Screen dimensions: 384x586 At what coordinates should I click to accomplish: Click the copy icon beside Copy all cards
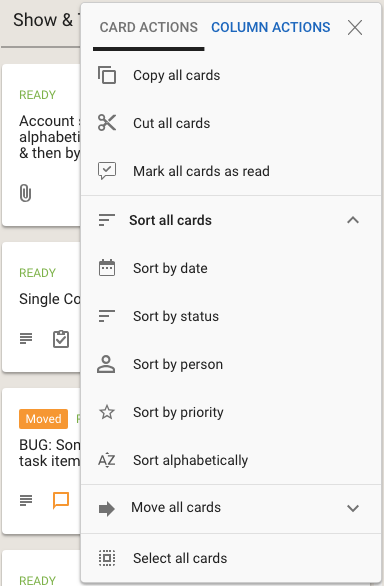coord(107,75)
